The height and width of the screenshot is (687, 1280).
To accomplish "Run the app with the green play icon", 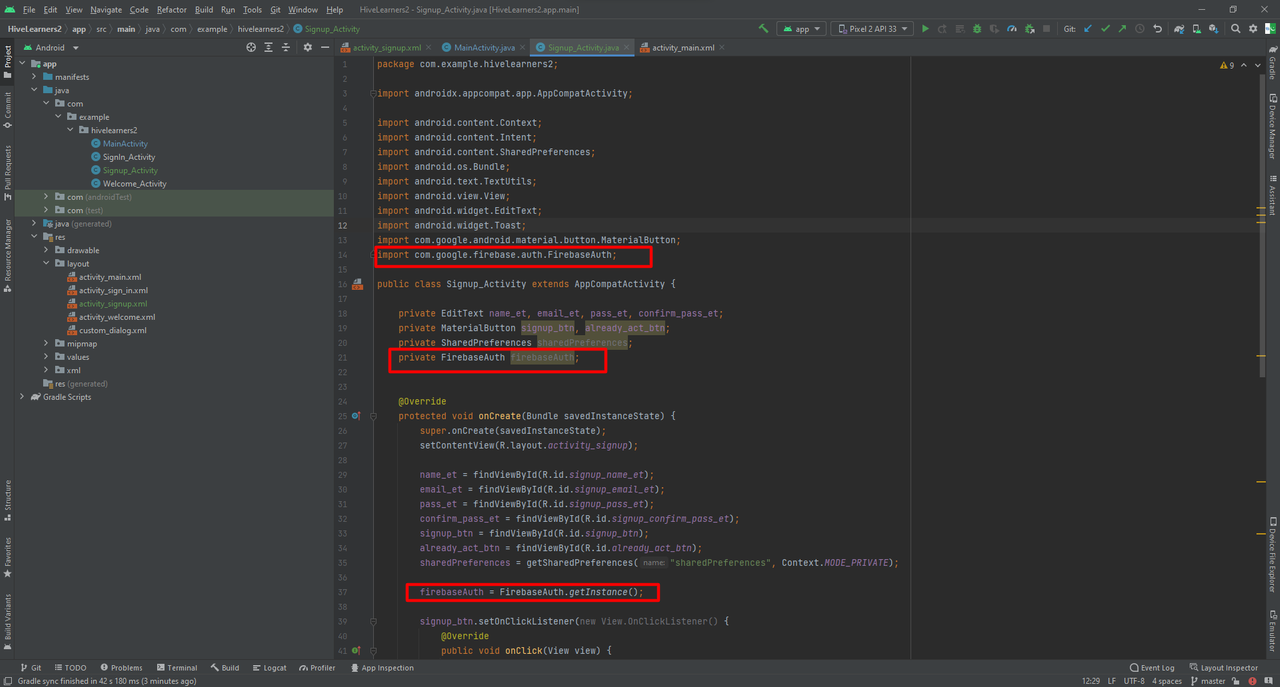I will click(925, 29).
